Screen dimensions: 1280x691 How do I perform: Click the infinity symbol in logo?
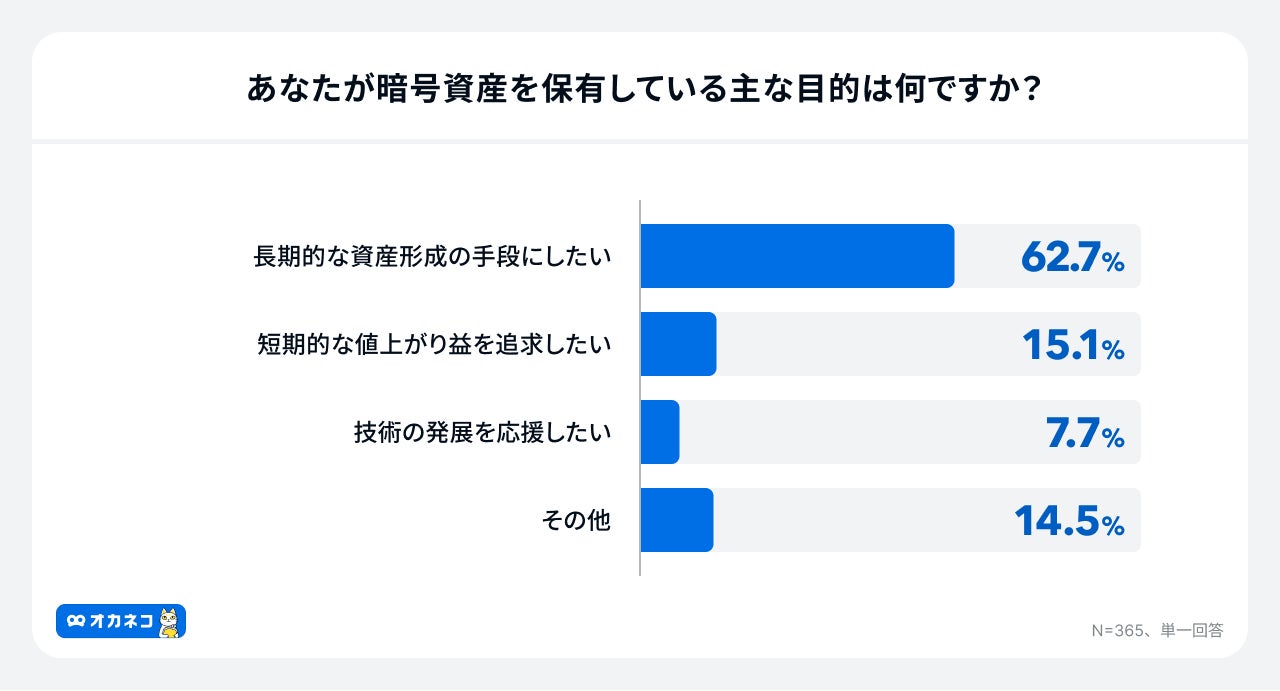point(76,622)
